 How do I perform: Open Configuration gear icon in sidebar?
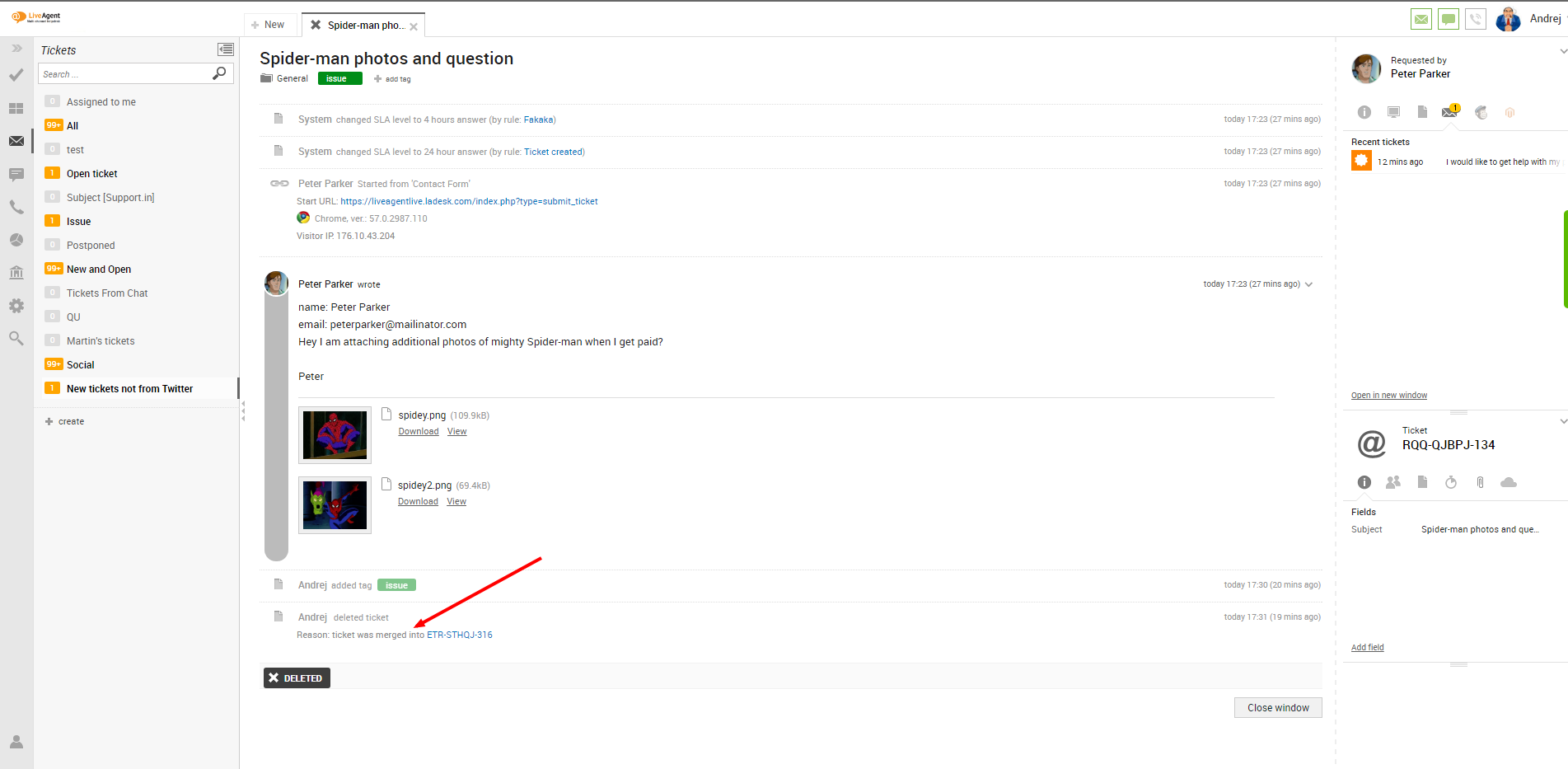[x=16, y=306]
